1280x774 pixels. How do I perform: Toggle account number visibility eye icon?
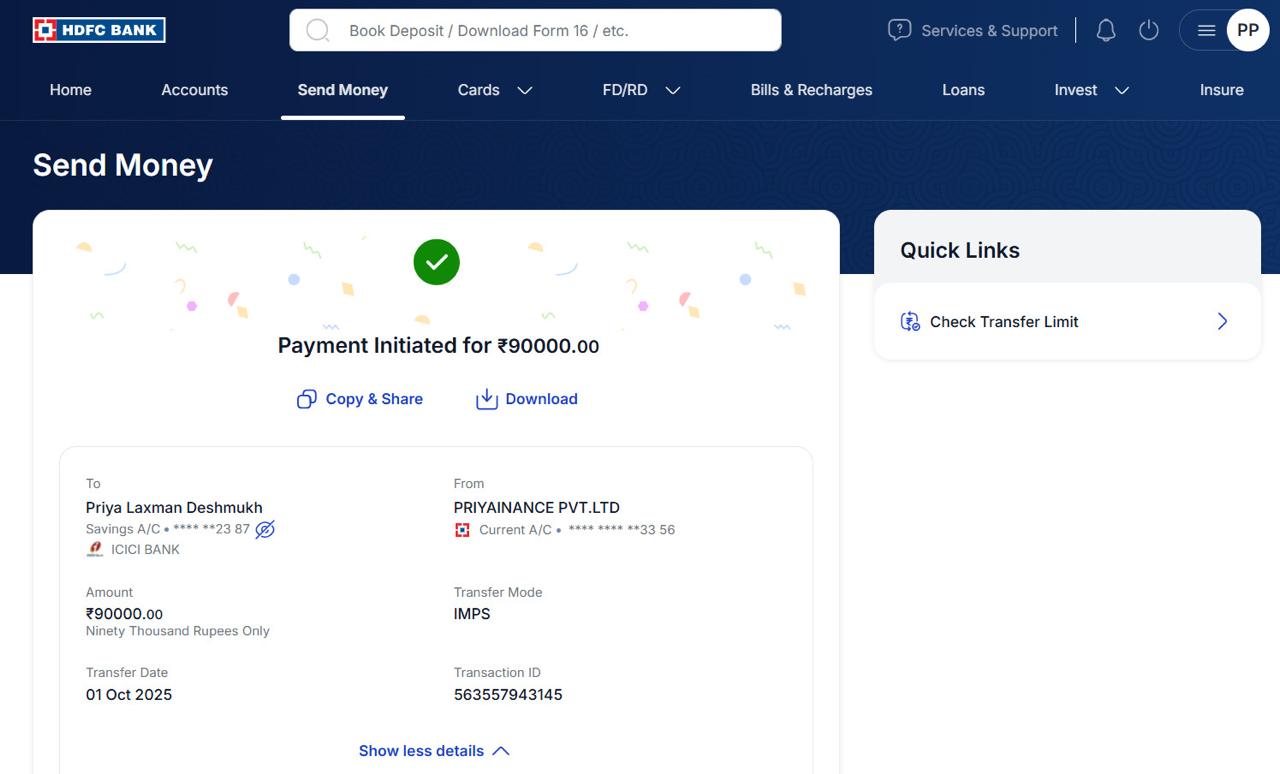coord(265,529)
